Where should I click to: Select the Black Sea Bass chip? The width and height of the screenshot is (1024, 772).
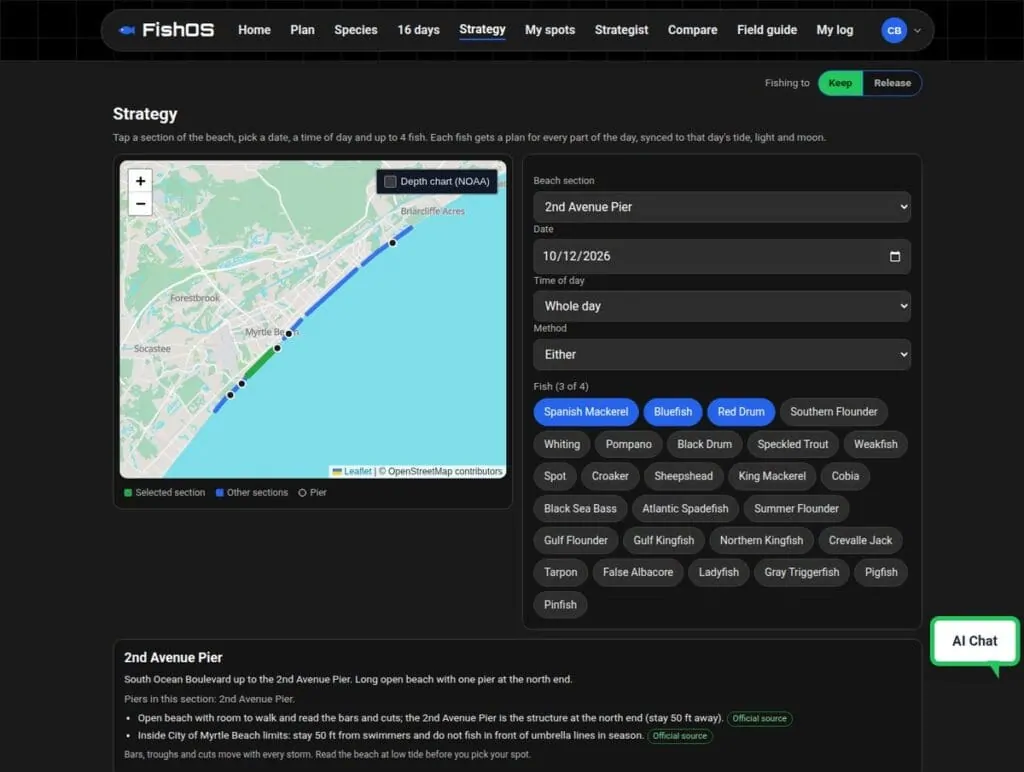click(x=580, y=509)
